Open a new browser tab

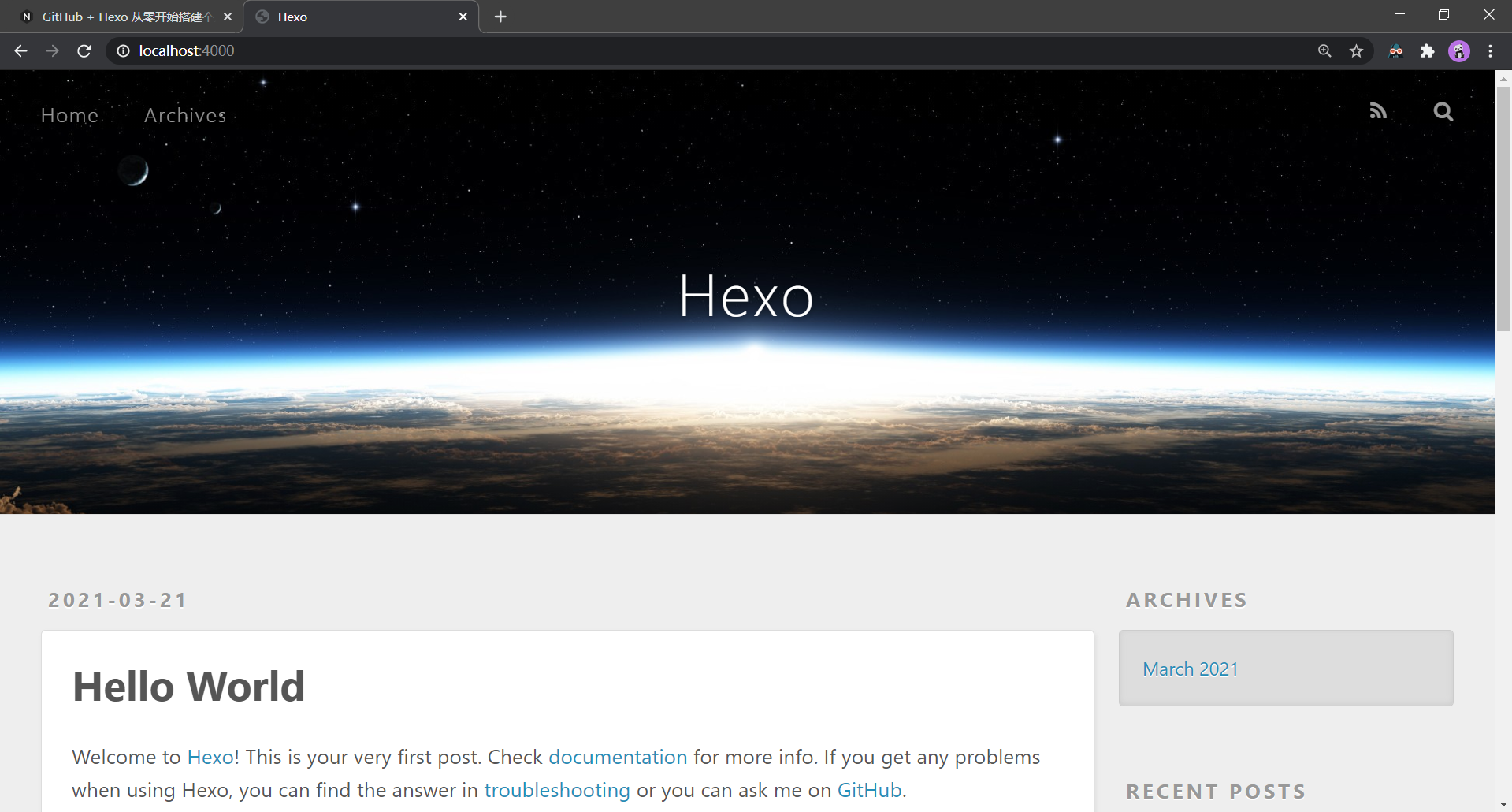pyautogui.click(x=500, y=17)
